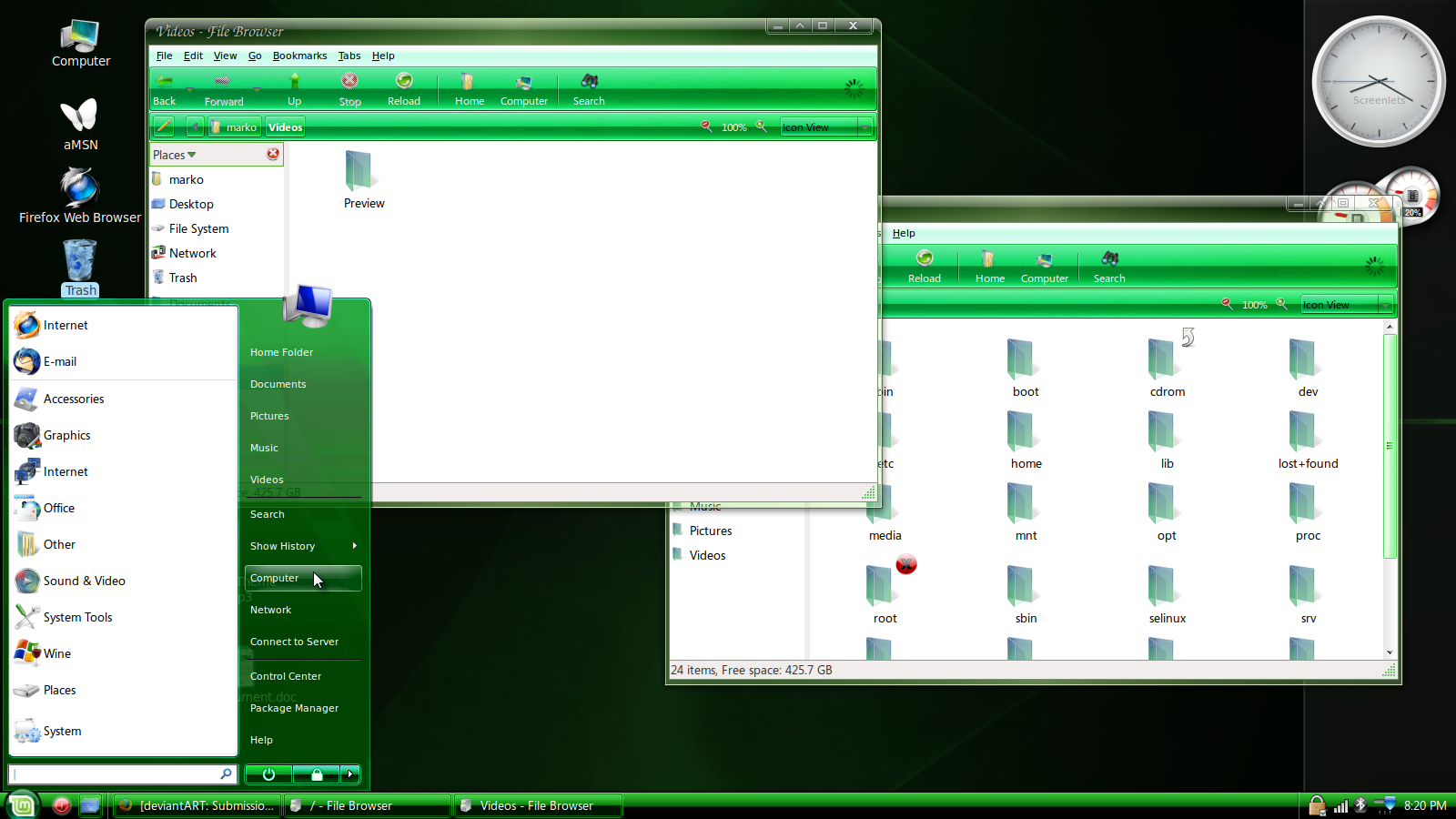Click start menu search field

pyautogui.click(x=122, y=773)
